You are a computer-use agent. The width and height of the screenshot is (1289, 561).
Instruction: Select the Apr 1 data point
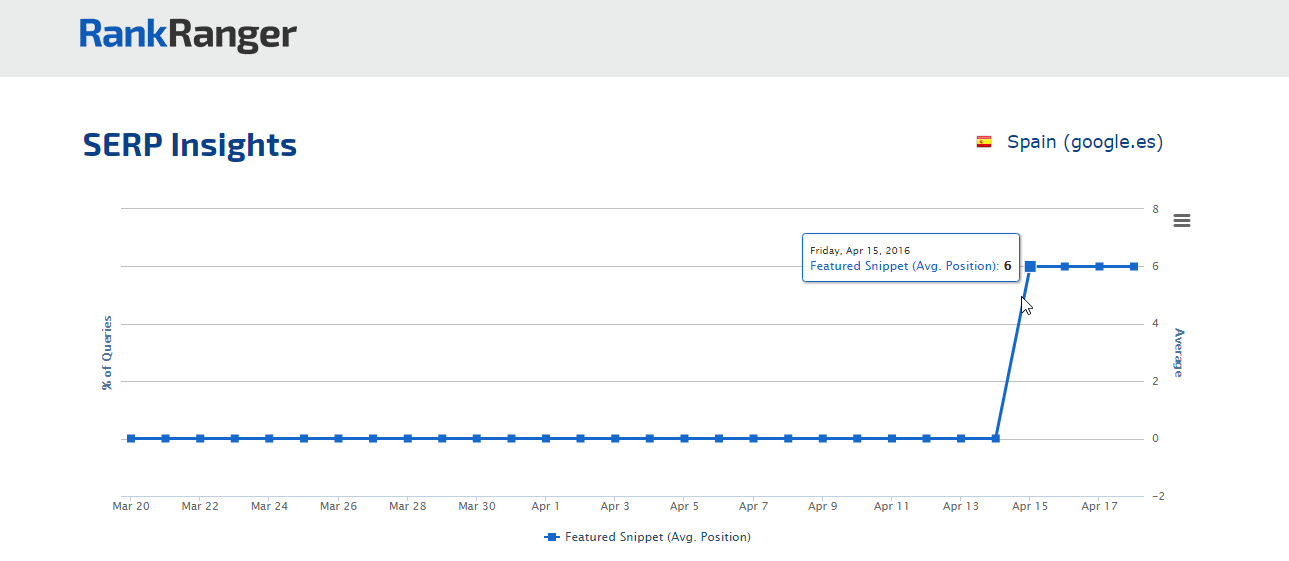click(546, 438)
